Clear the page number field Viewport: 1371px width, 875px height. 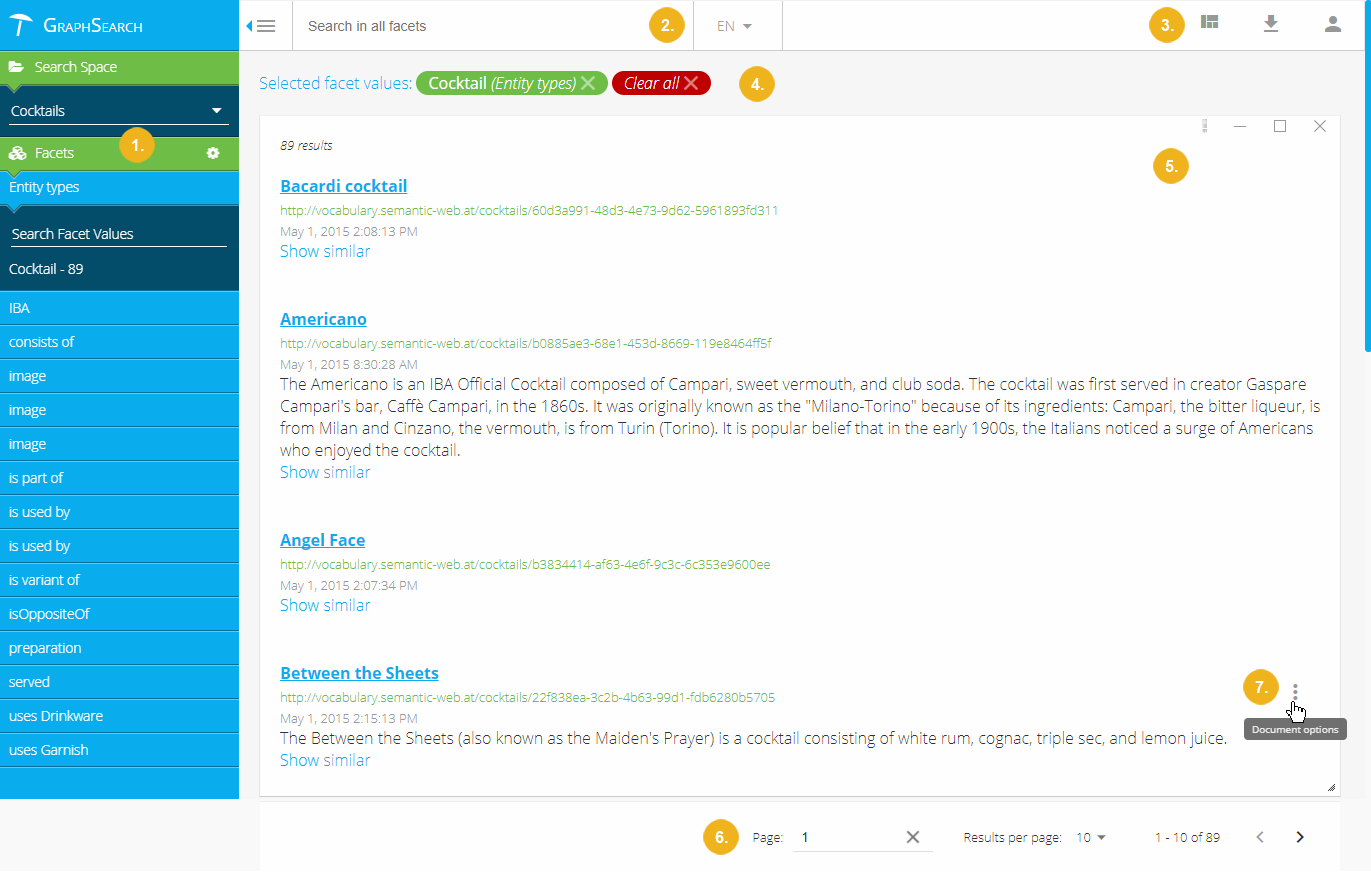(913, 837)
